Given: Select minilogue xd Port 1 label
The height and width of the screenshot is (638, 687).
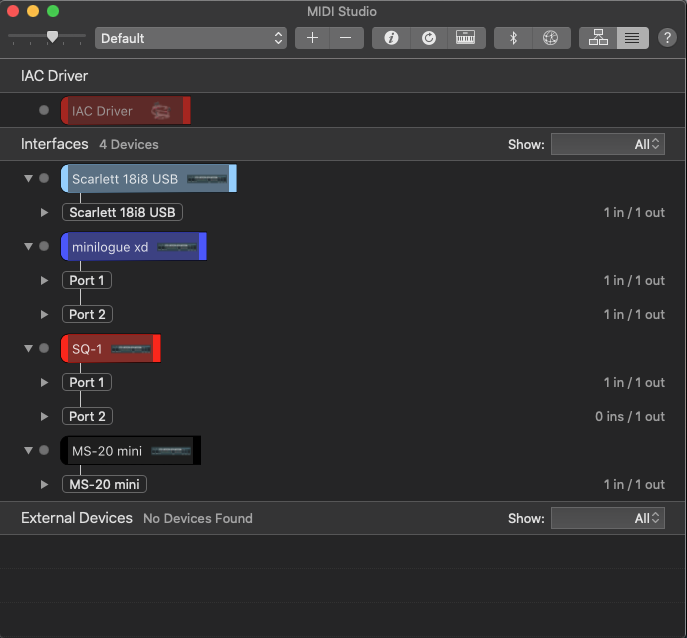Looking at the screenshot, I should click(87, 280).
